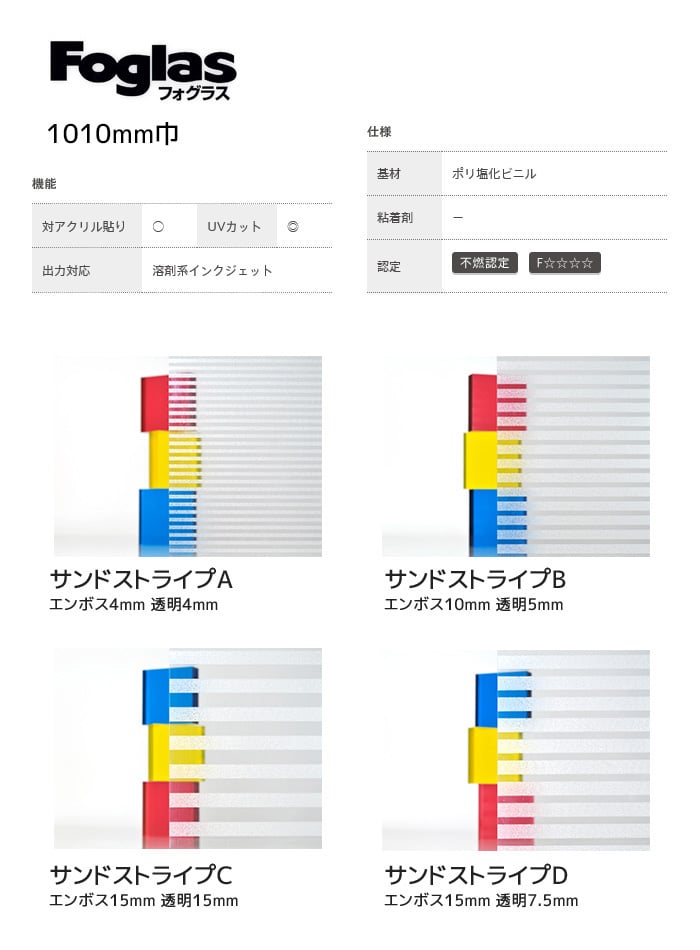Viewport: 700px width, 950px height.
Task: Open the サンドストライプB sample image
Action: tap(516, 456)
